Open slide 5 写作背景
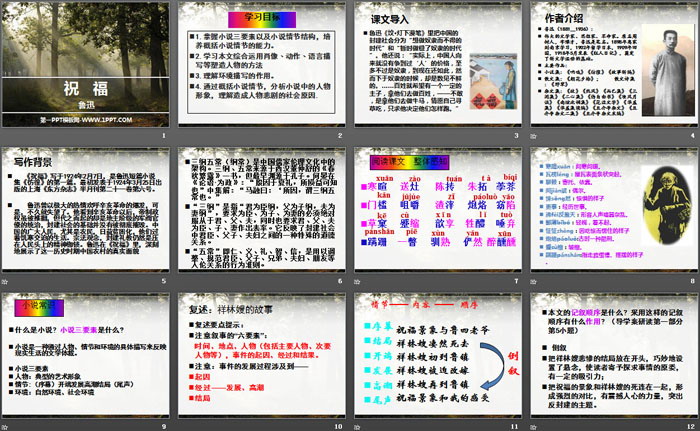 point(87,208)
